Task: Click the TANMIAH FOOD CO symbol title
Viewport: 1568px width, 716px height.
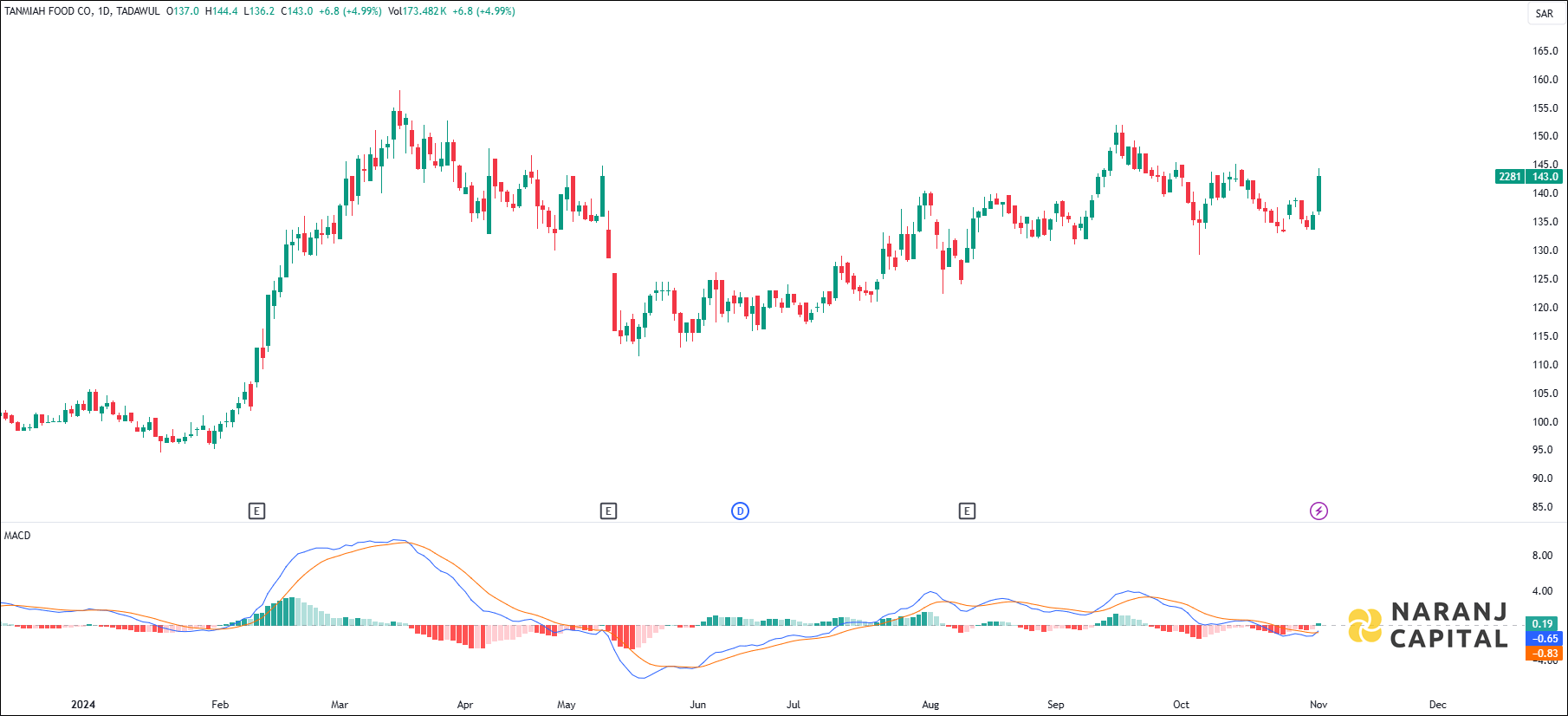Action: pyautogui.click(x=49, y=11)
